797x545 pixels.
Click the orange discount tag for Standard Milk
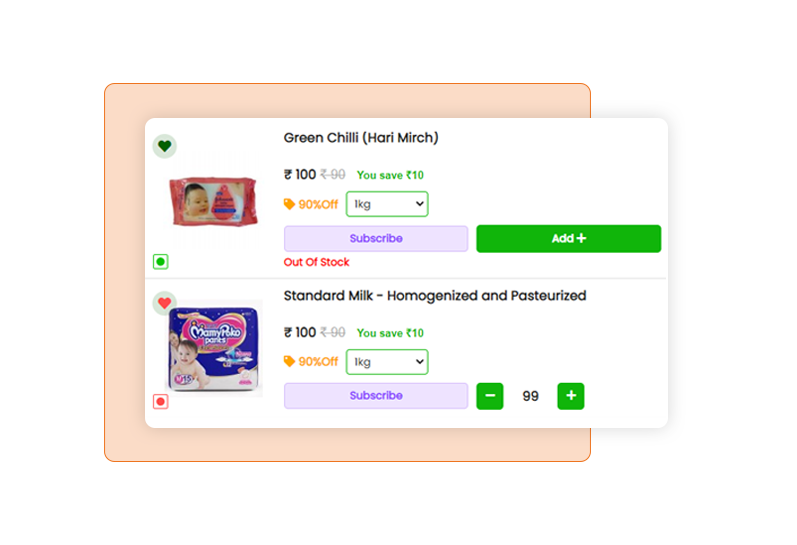(289, 361)
